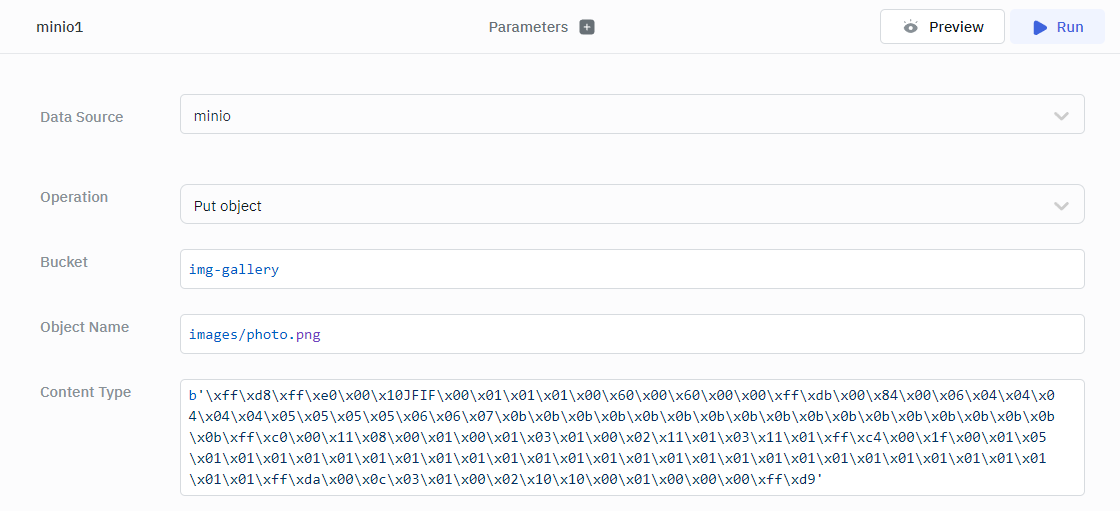Click the play triangle icon on Run

1040,27
